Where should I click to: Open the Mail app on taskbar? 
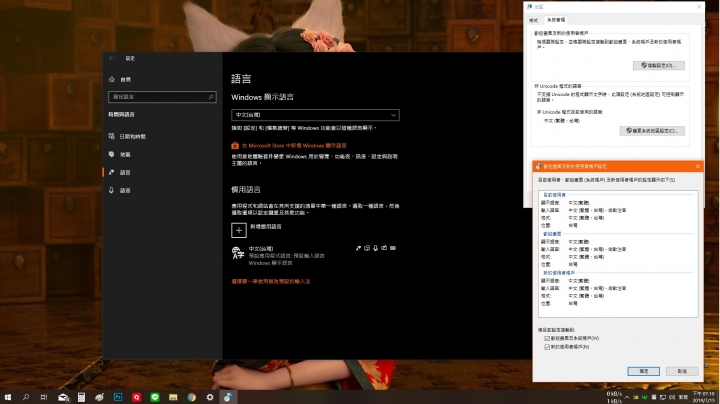[63, 397]
